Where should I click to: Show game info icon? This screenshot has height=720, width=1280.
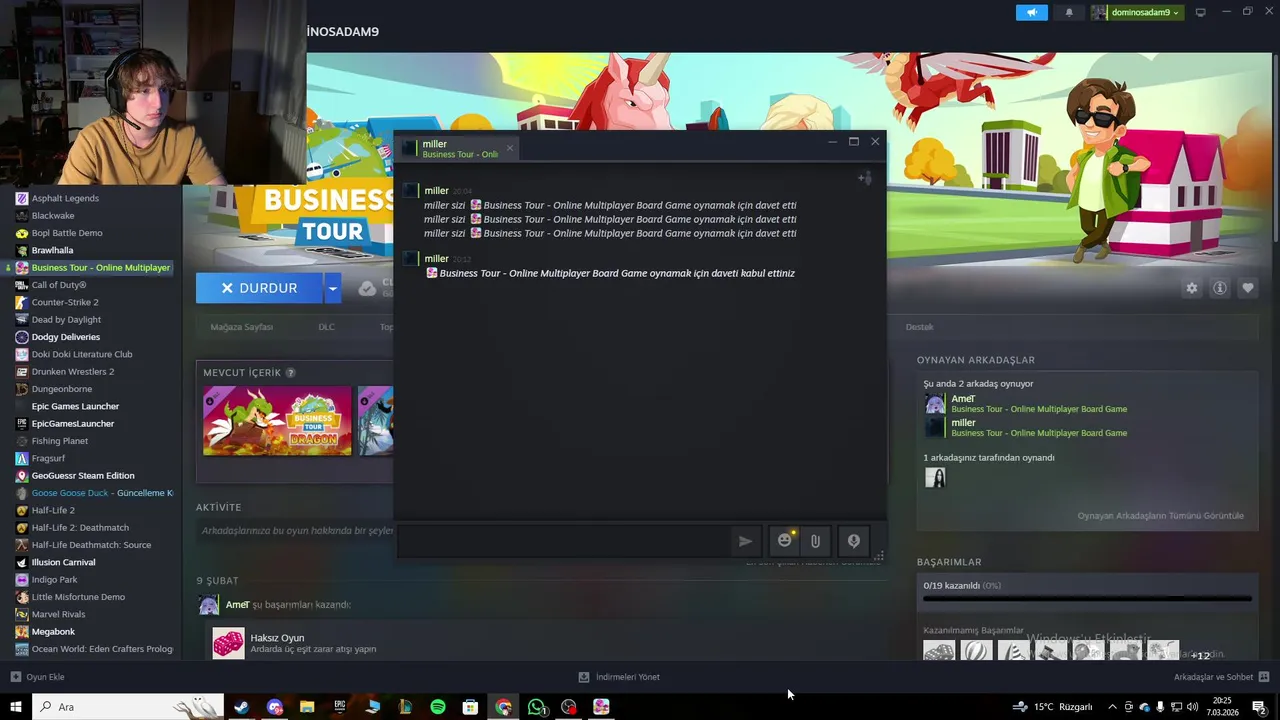point(1220,288)
